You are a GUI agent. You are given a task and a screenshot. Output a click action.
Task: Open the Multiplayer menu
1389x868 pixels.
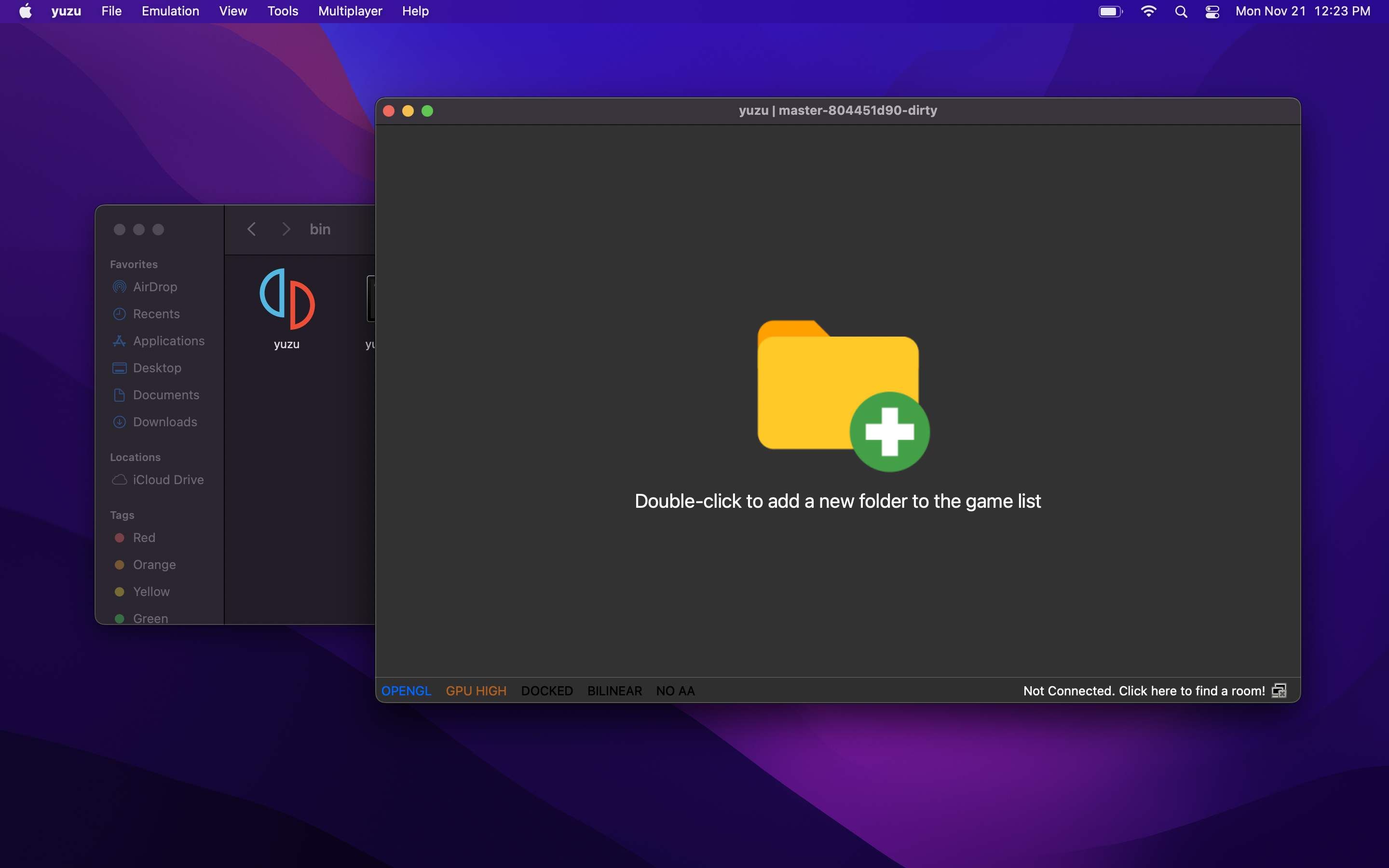(350, 12)
